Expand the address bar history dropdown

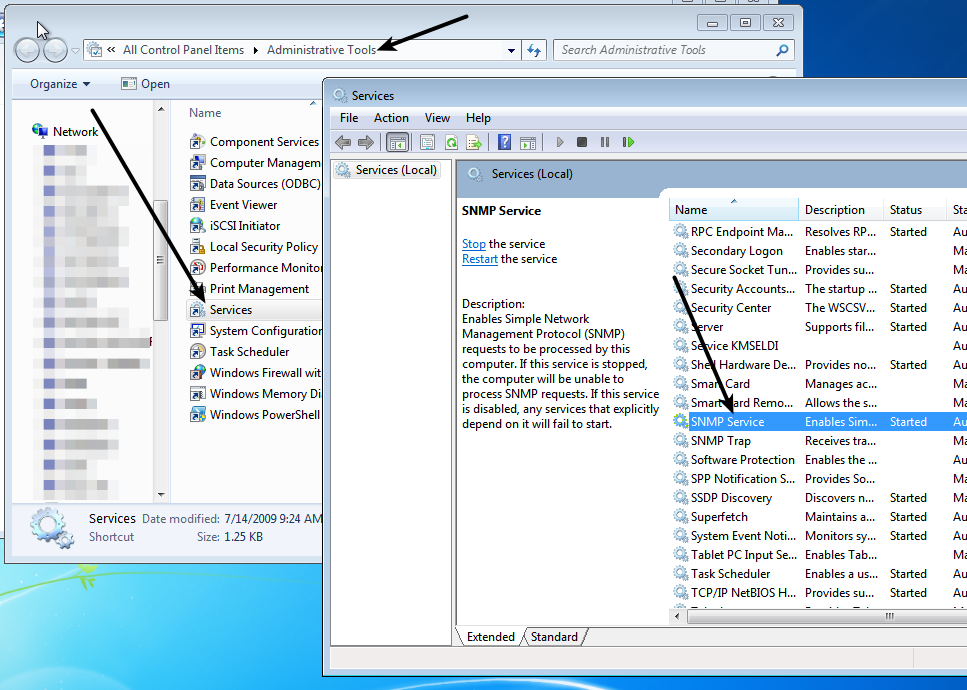click(511, 50)
